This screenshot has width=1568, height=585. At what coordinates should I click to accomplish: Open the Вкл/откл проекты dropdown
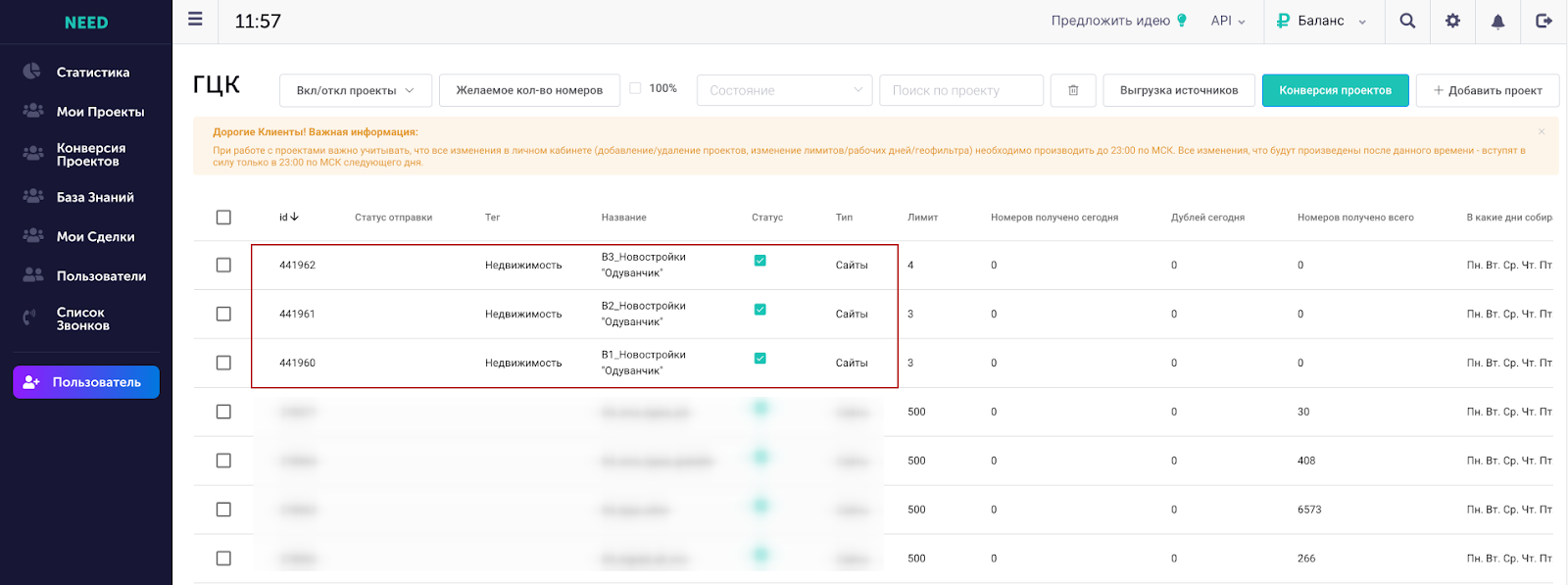[x=356, y=90]
